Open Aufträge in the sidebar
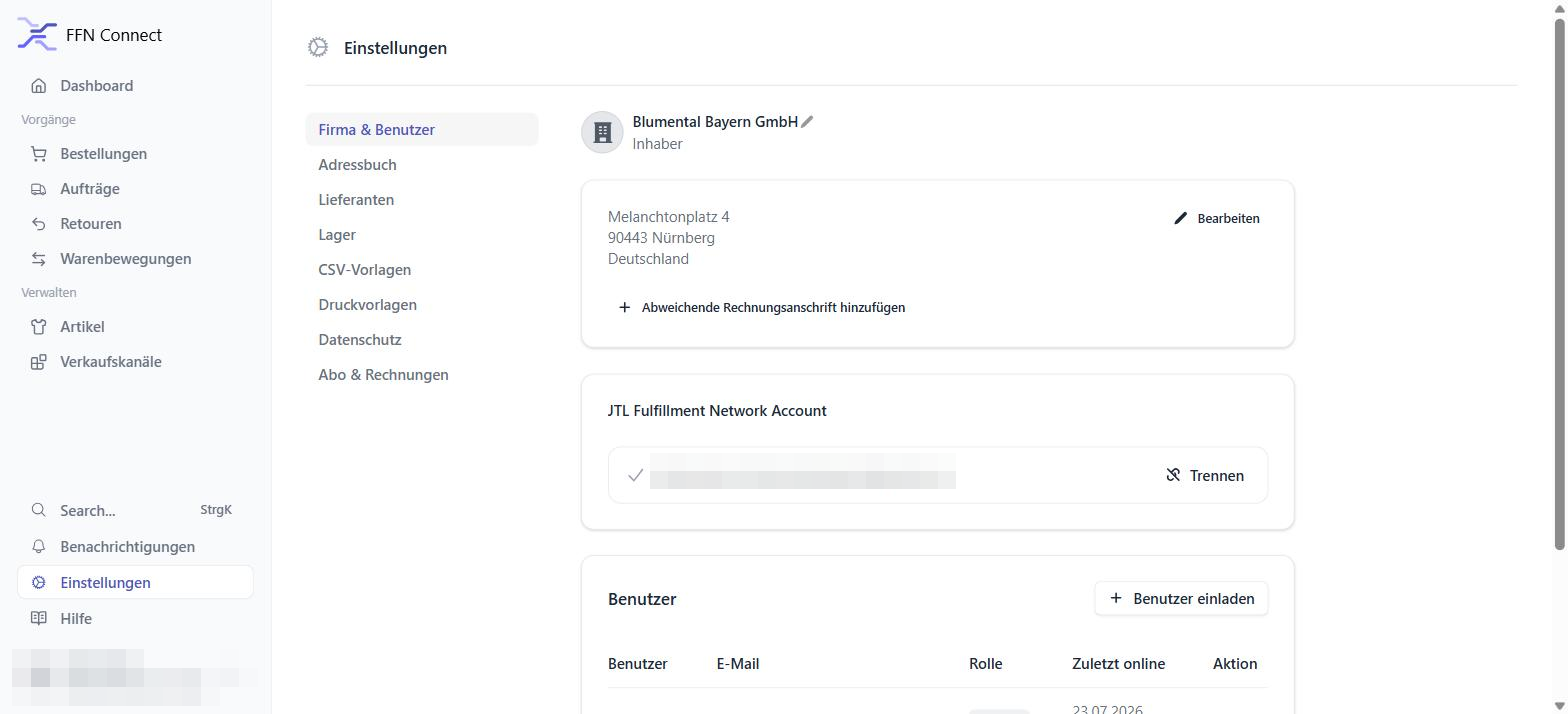This screenshot has width=1568, height=714. (x=135, y=189)
